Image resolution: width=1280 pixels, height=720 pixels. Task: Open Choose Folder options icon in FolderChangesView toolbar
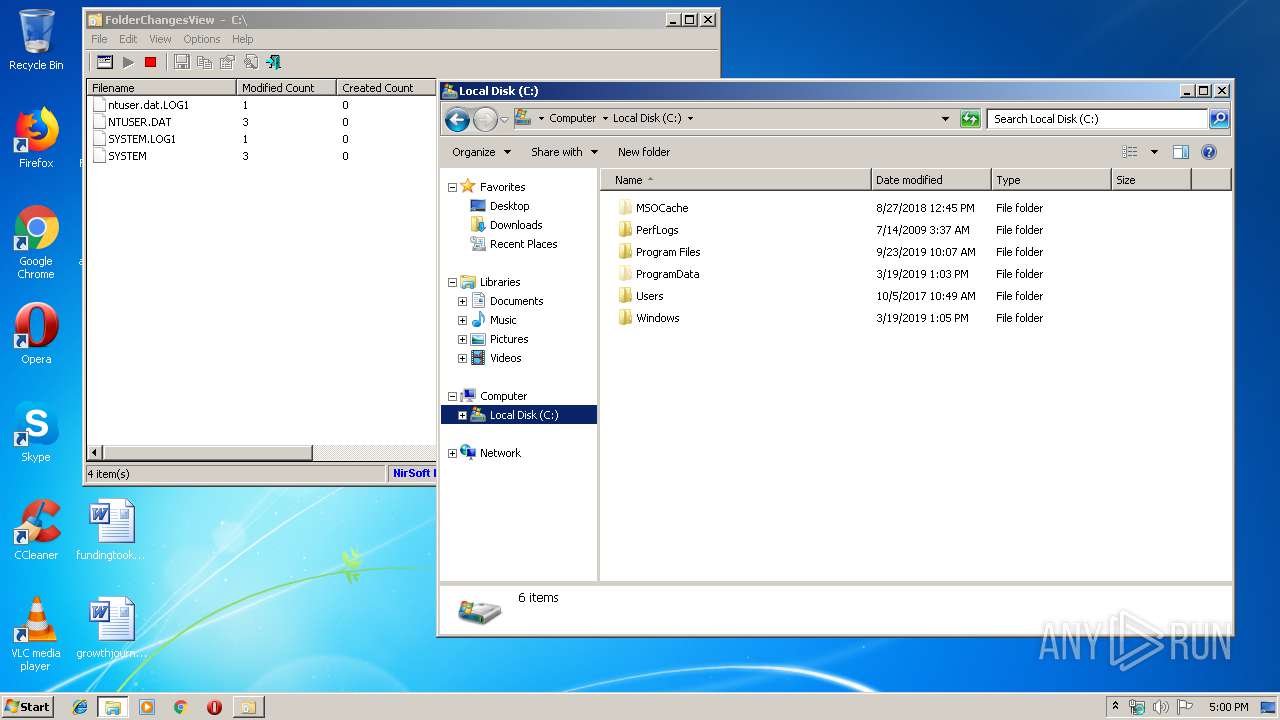click(x=105, y=62)
